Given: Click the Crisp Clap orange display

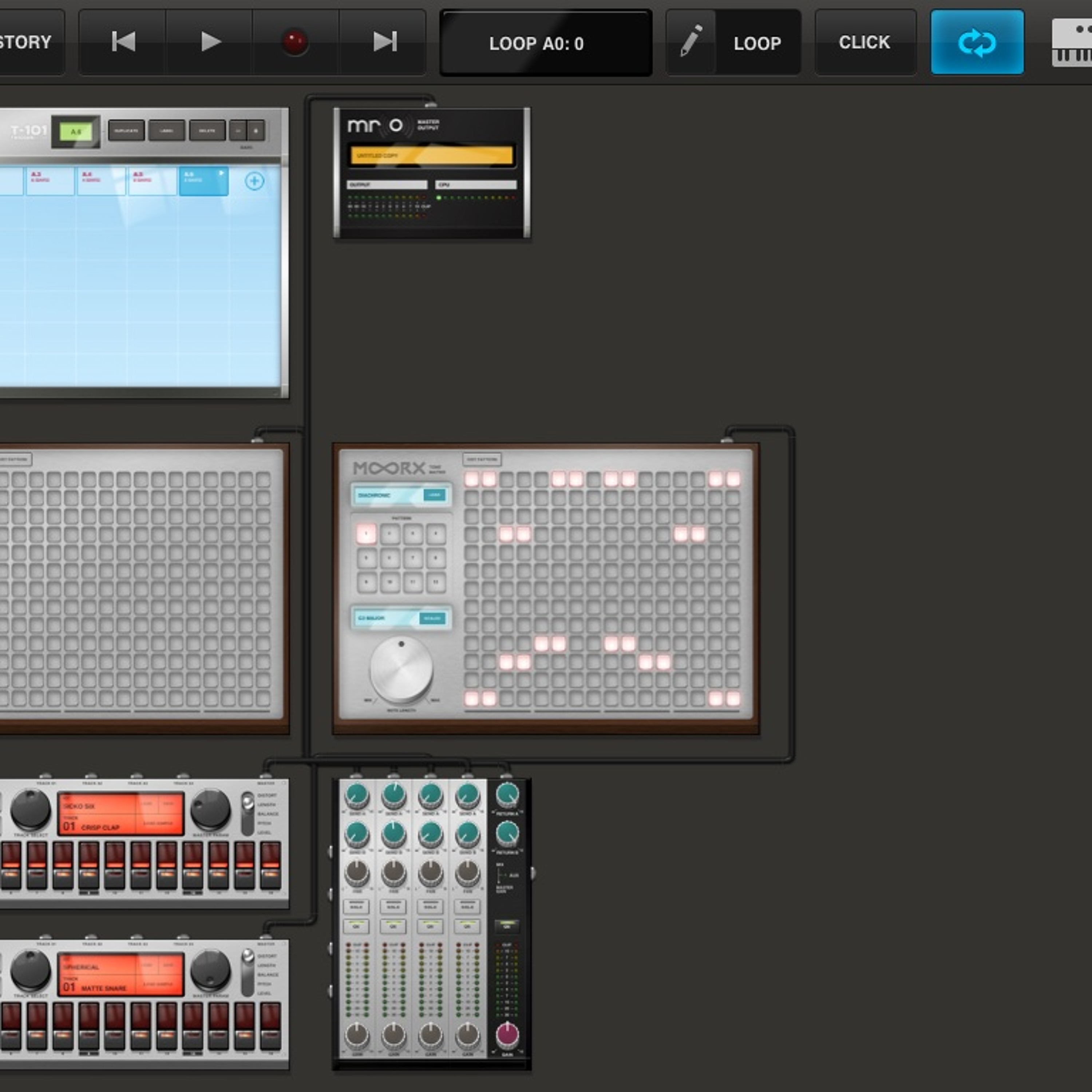Looking at the screenshot, I should [121, 814].
